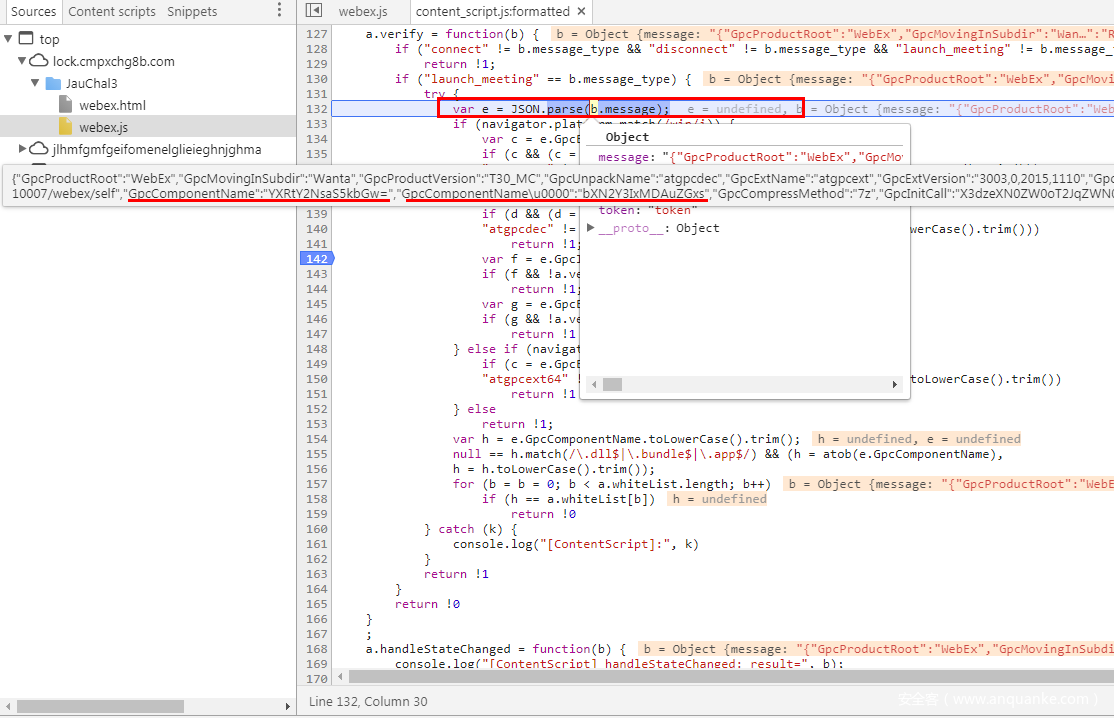Click the three-dot more options menu
Image resolution: width=1114 pixels, height=718 pixels.
tap(279, 11)
